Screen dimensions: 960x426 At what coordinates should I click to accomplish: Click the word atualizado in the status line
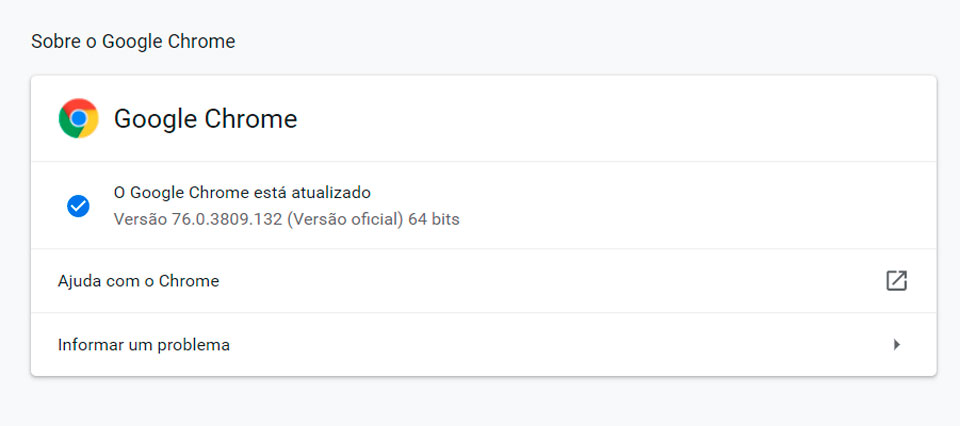point(330,193)
